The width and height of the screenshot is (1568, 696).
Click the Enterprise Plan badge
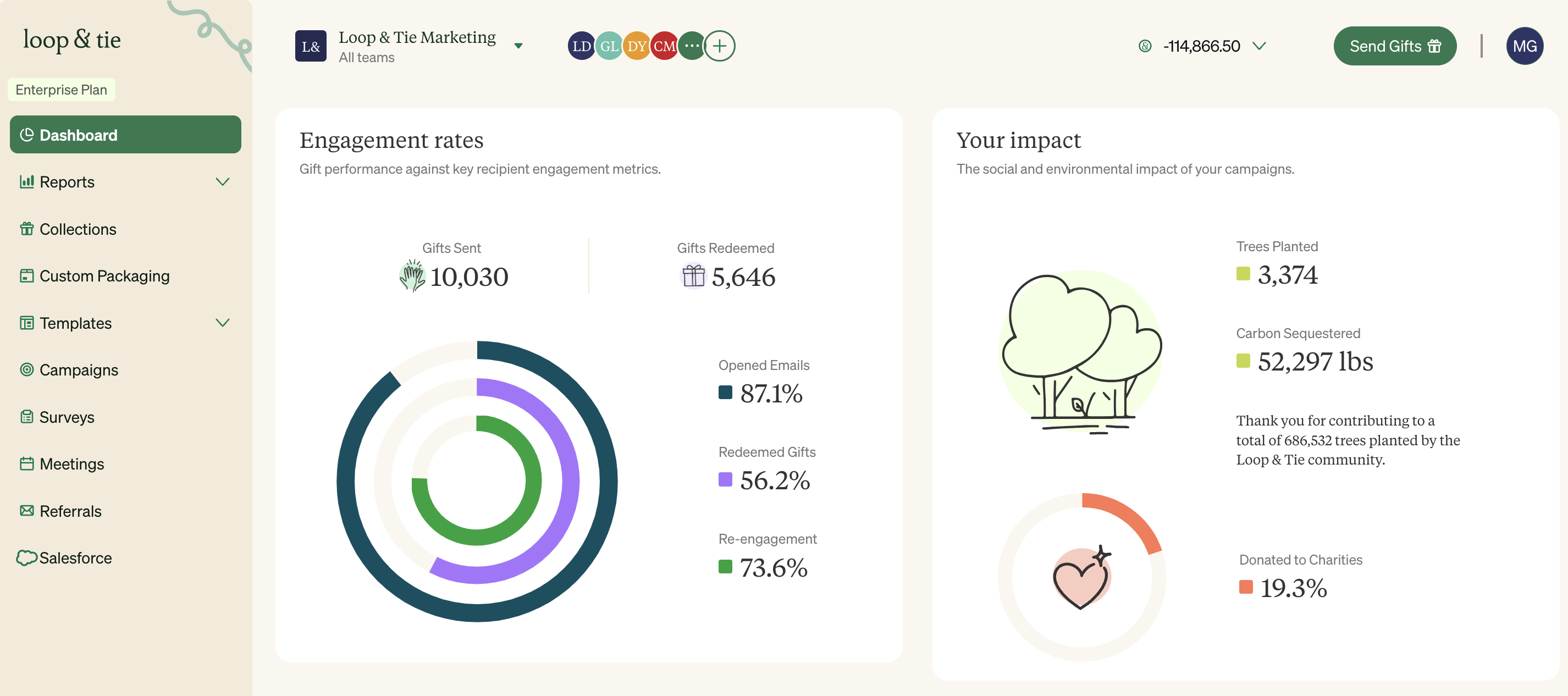pyautogui.click(x=61, y=90)
